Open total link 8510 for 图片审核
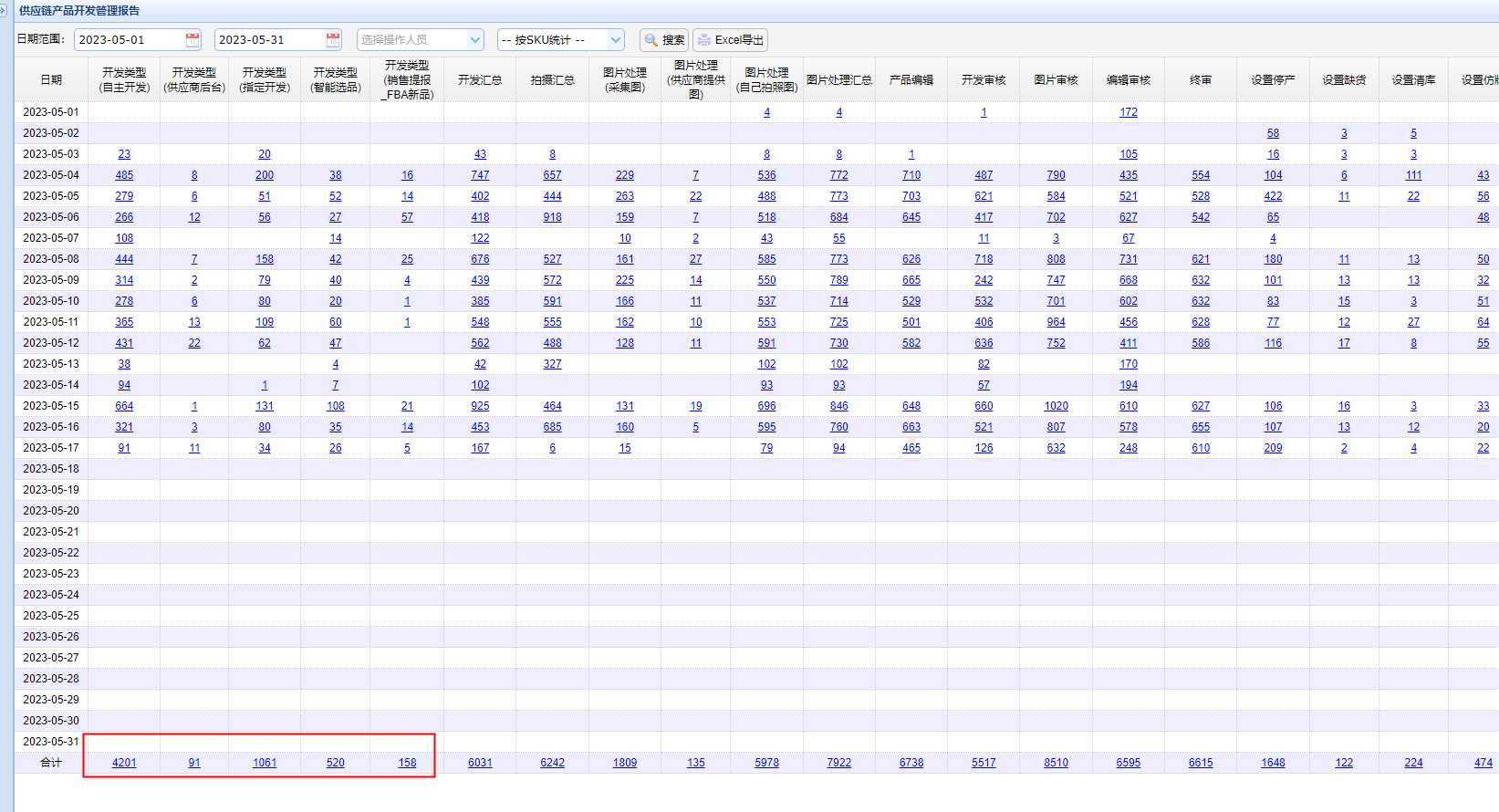The image size is (1499, 812). (x=1056, y=763)
